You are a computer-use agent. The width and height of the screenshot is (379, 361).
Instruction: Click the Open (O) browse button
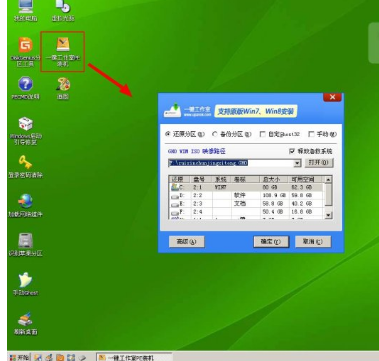click(319, 163)
